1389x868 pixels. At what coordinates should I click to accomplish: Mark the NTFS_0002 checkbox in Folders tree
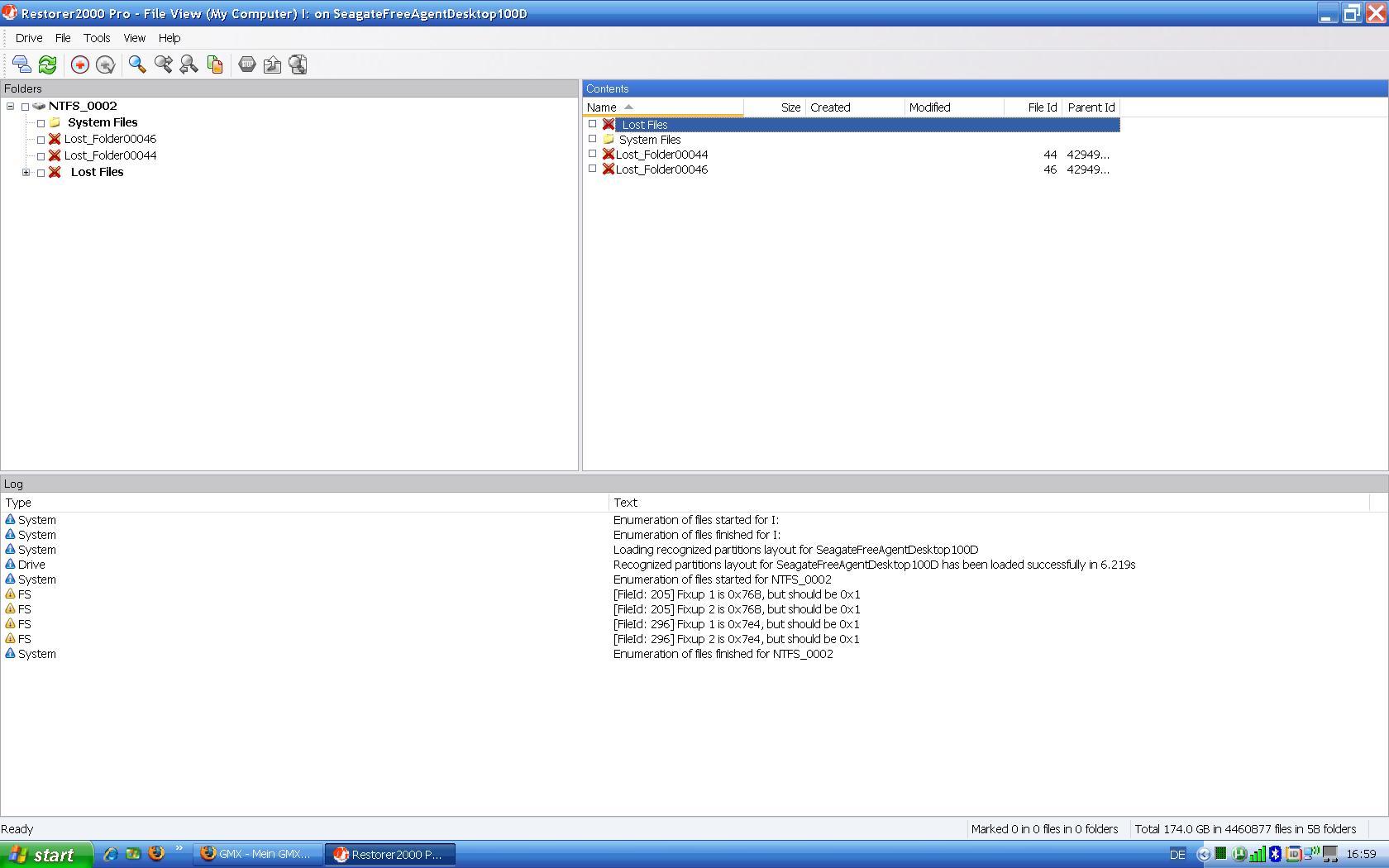pyautogui.click(x=26, y=107)
